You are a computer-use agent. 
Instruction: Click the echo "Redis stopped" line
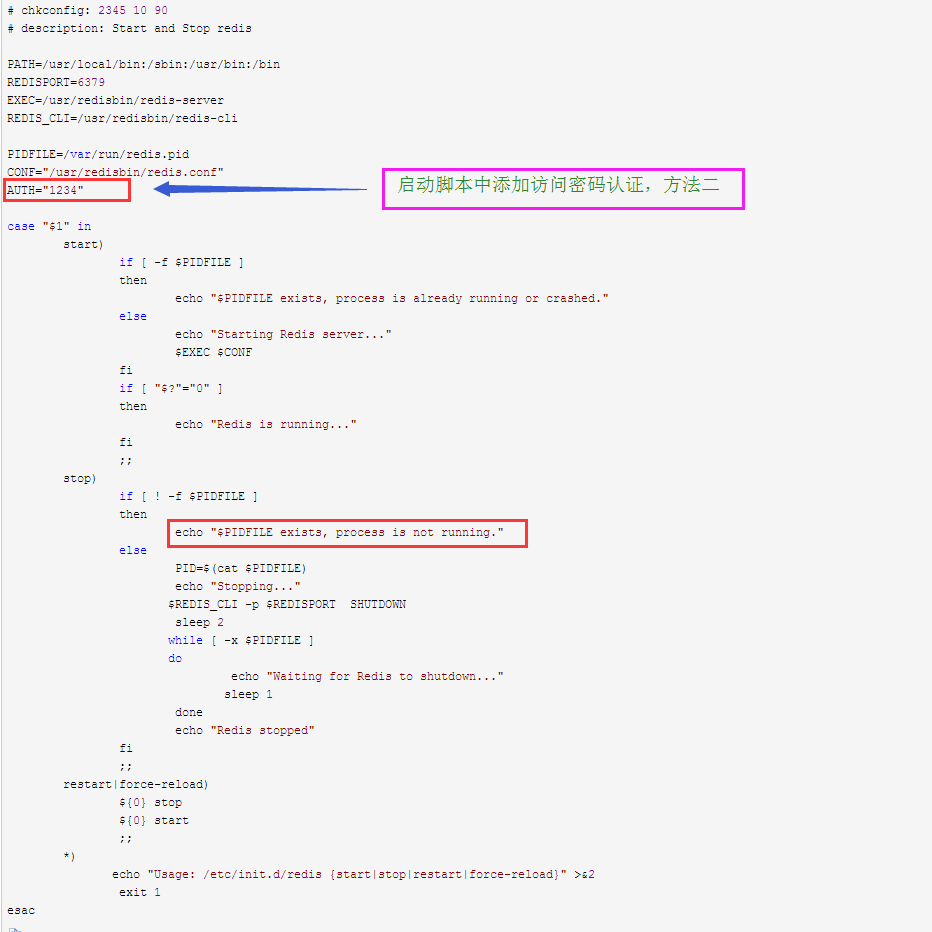[x=245, y=731]
